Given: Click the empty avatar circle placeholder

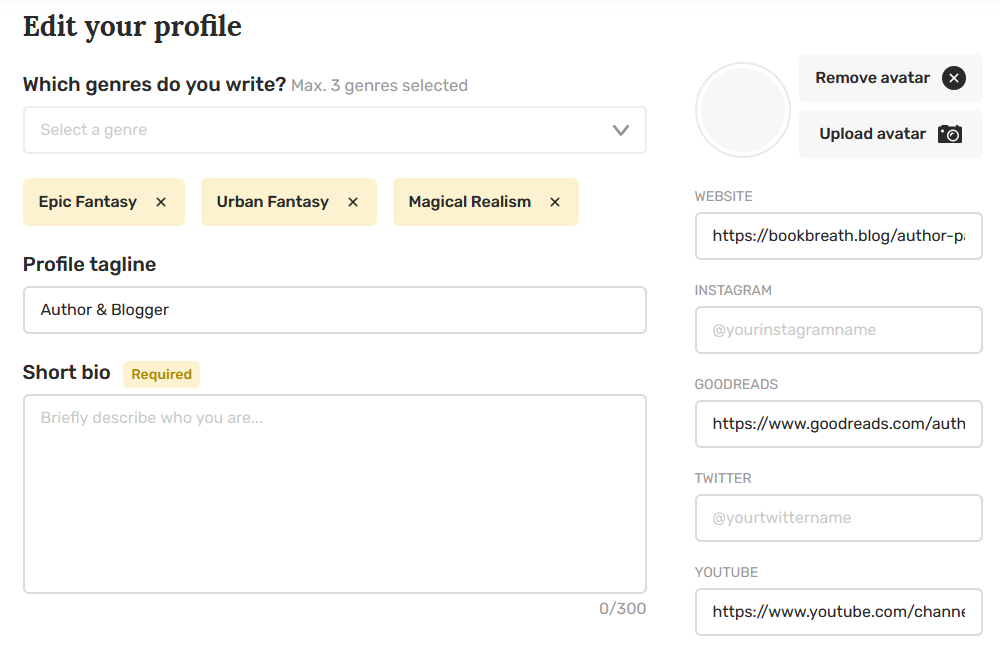Looking at the screenshot, I should [743, 110].
